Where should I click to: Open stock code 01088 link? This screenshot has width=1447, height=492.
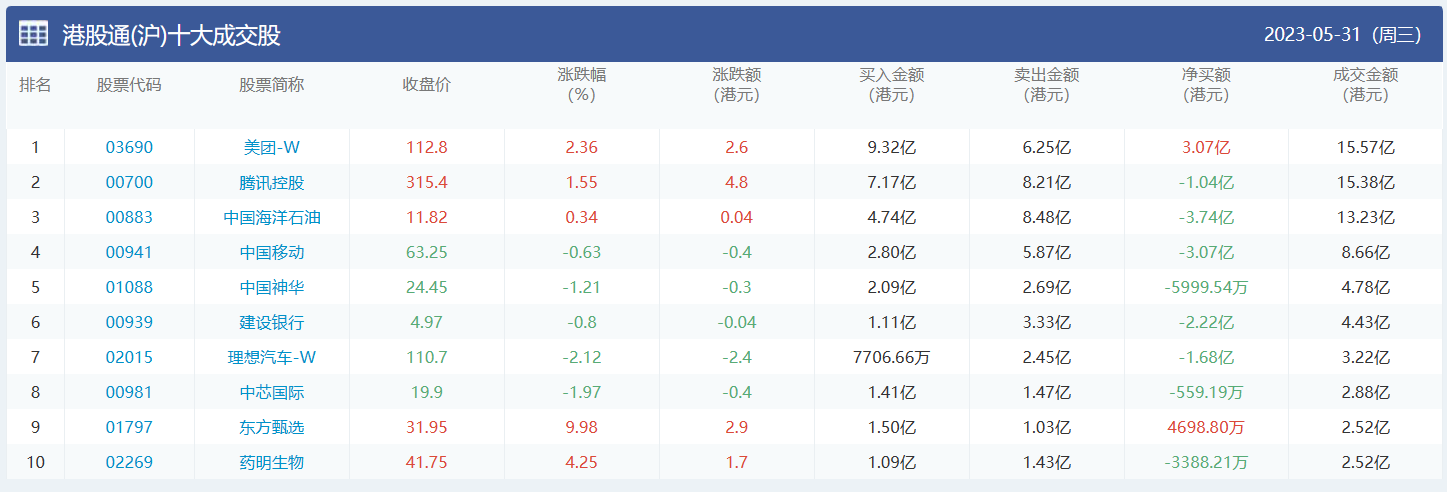pyautogui.click(x=129, y=287)
